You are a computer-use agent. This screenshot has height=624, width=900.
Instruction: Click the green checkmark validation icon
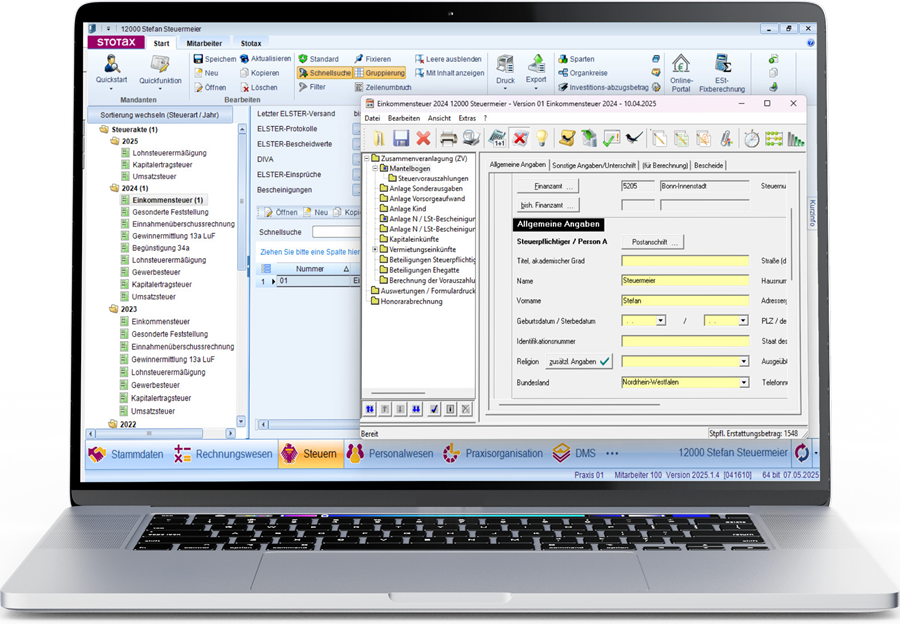(x=611, y=138)
